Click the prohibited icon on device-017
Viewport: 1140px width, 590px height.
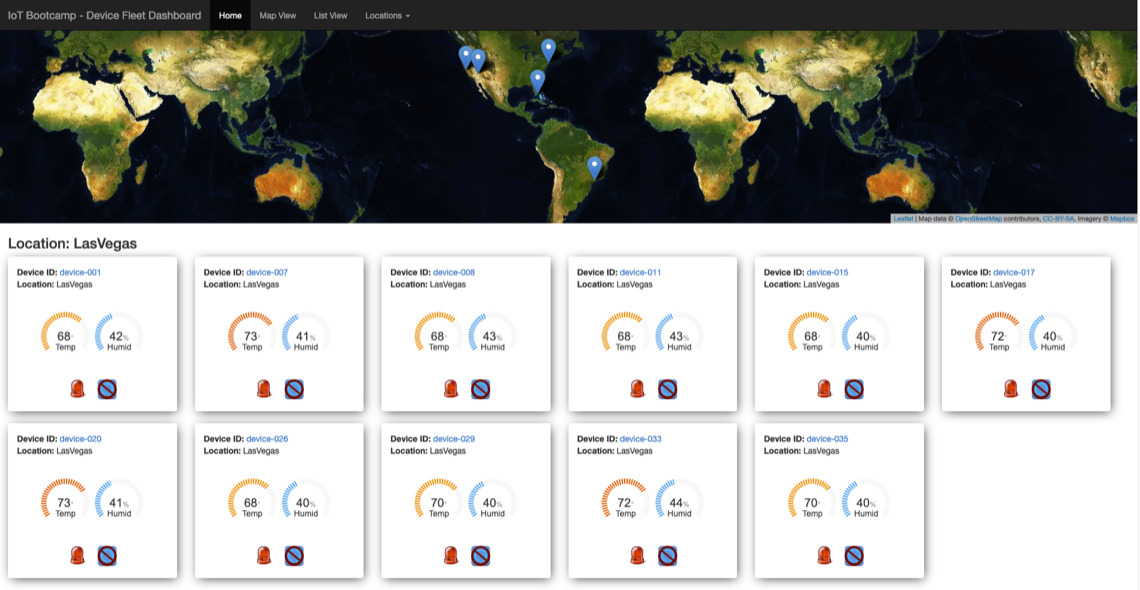[x=1041, y=389]
